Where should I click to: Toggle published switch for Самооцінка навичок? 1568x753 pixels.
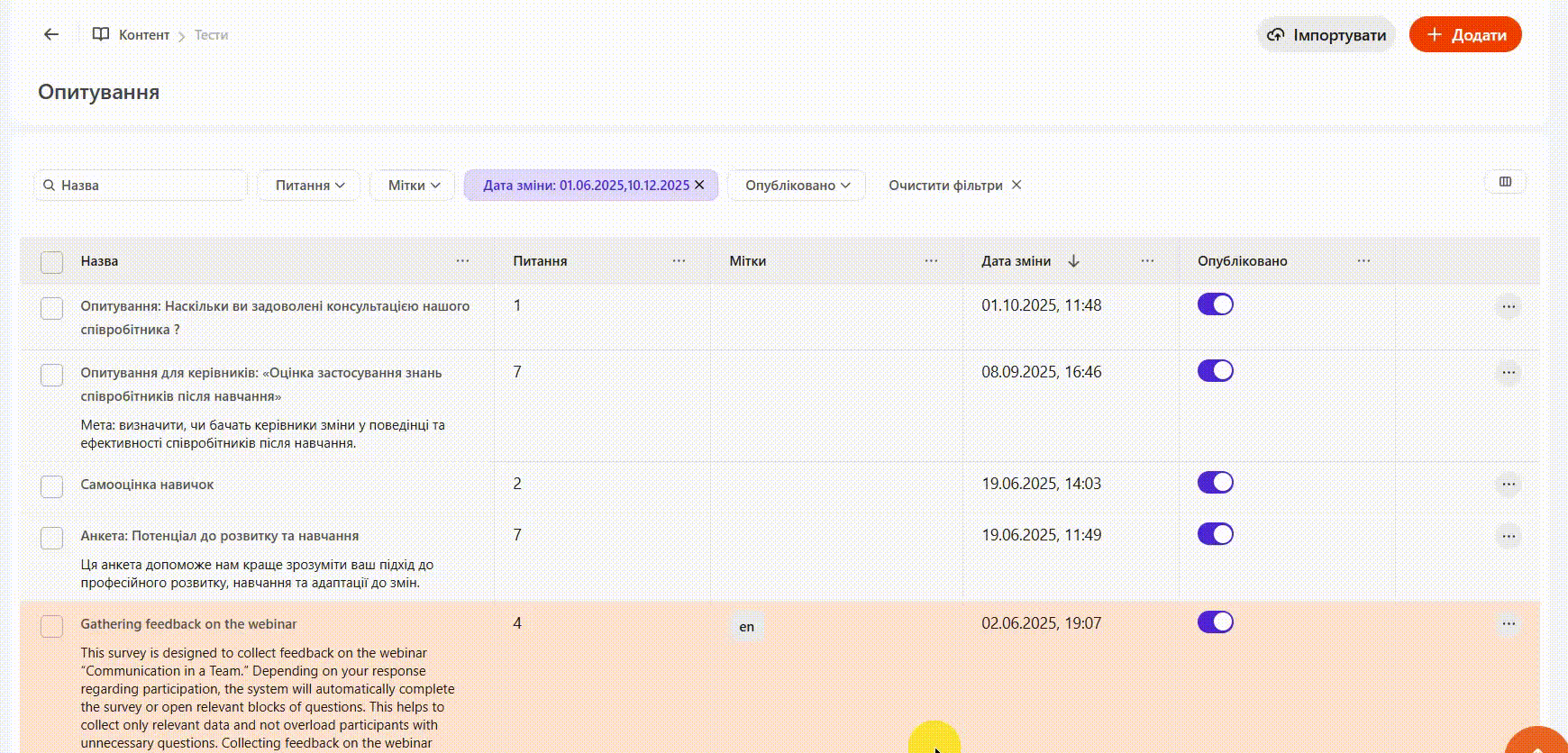pos(1215,483)
